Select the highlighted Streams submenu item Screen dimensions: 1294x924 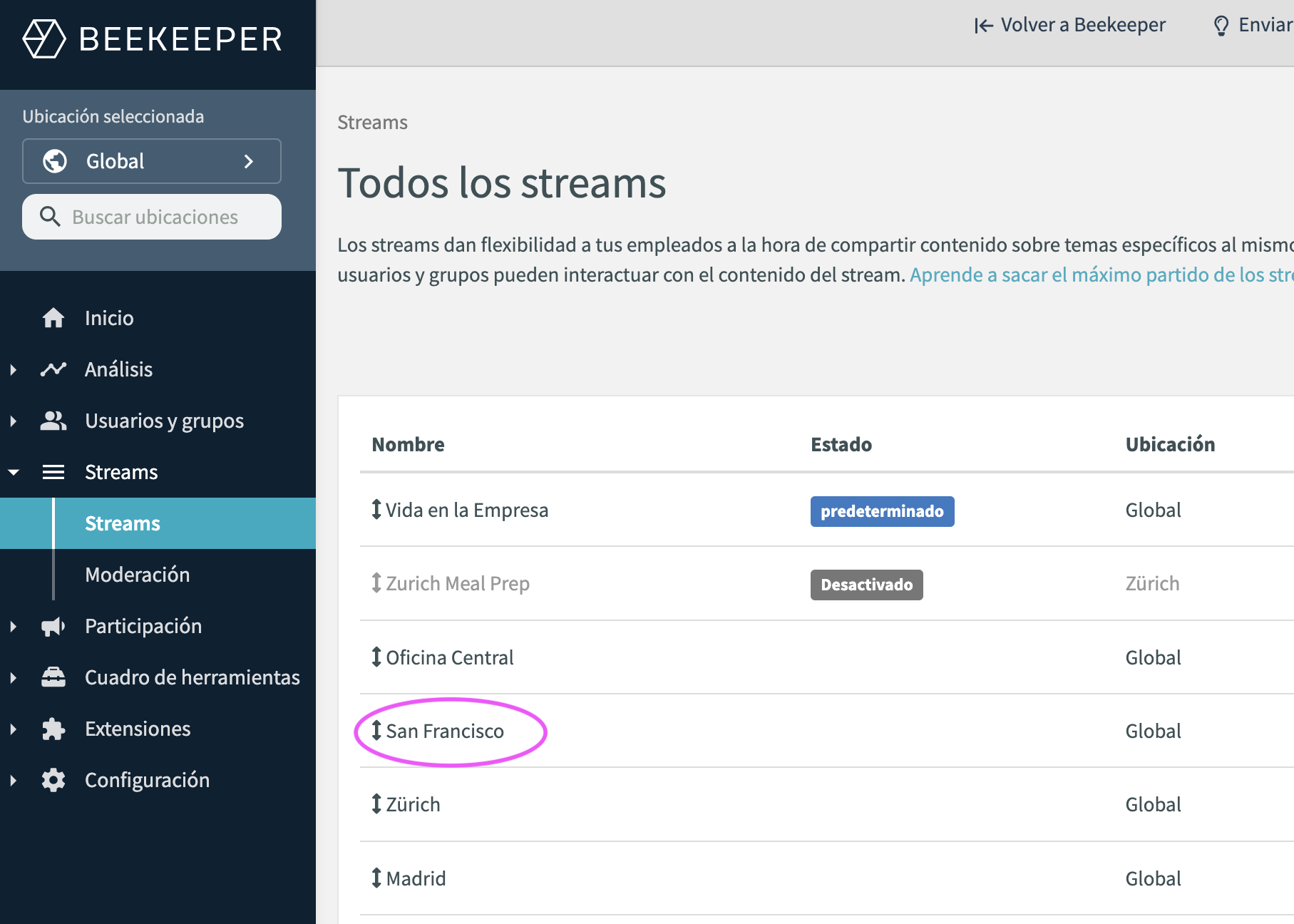coord(158,523)
